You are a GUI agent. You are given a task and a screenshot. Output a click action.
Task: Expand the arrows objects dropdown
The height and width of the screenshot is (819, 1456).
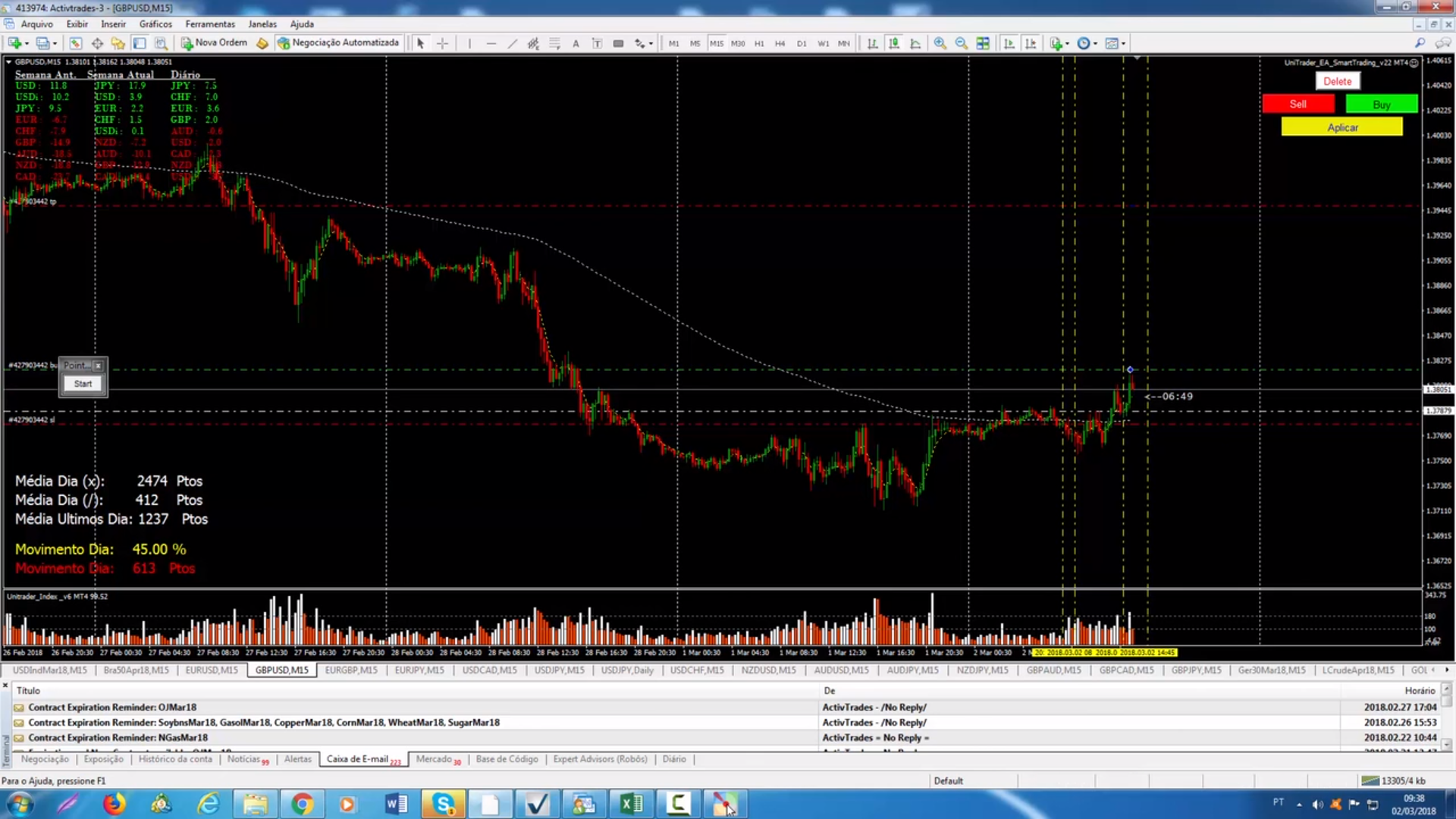pos(651,43)
